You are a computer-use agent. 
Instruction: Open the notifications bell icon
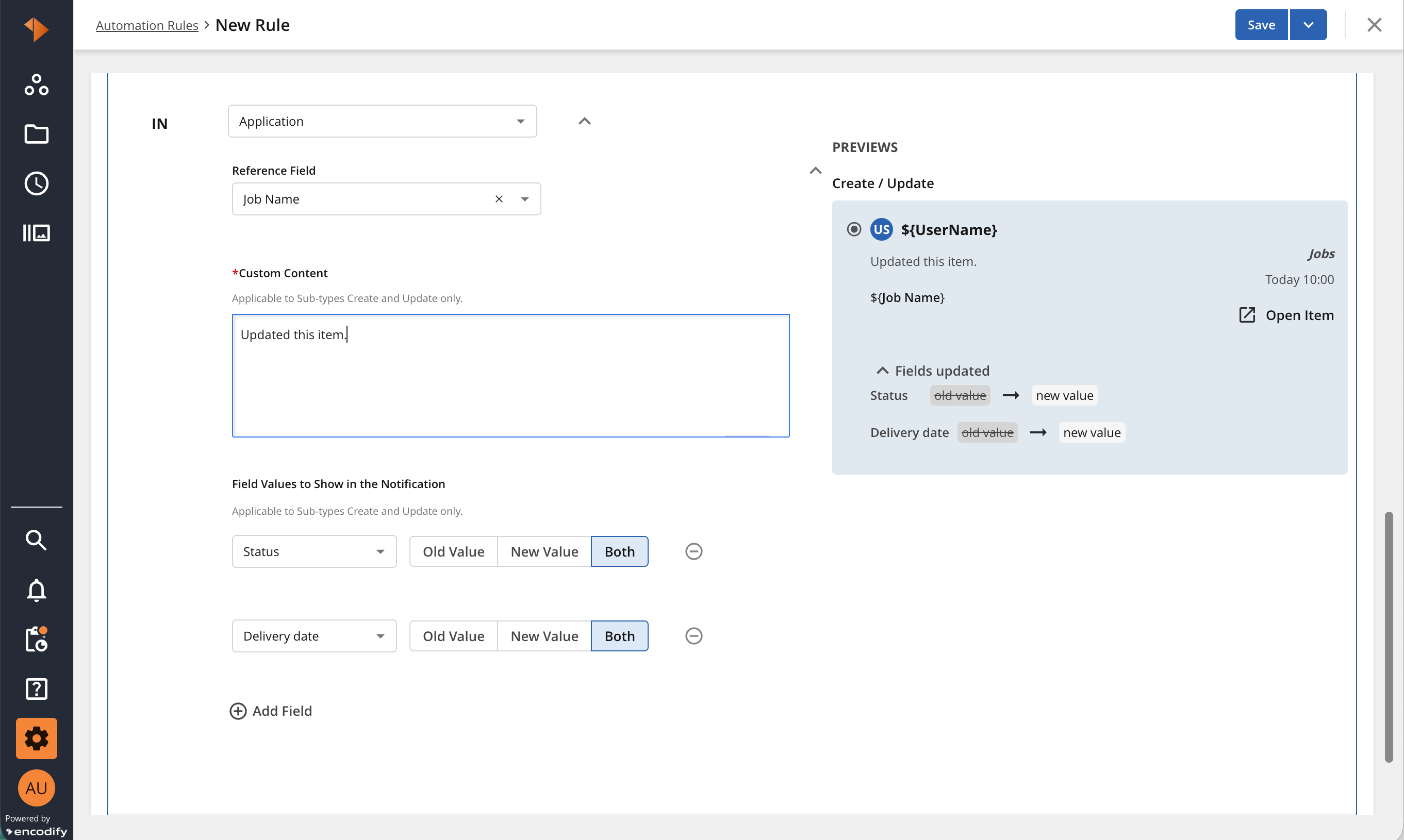[x=36, y=590]
